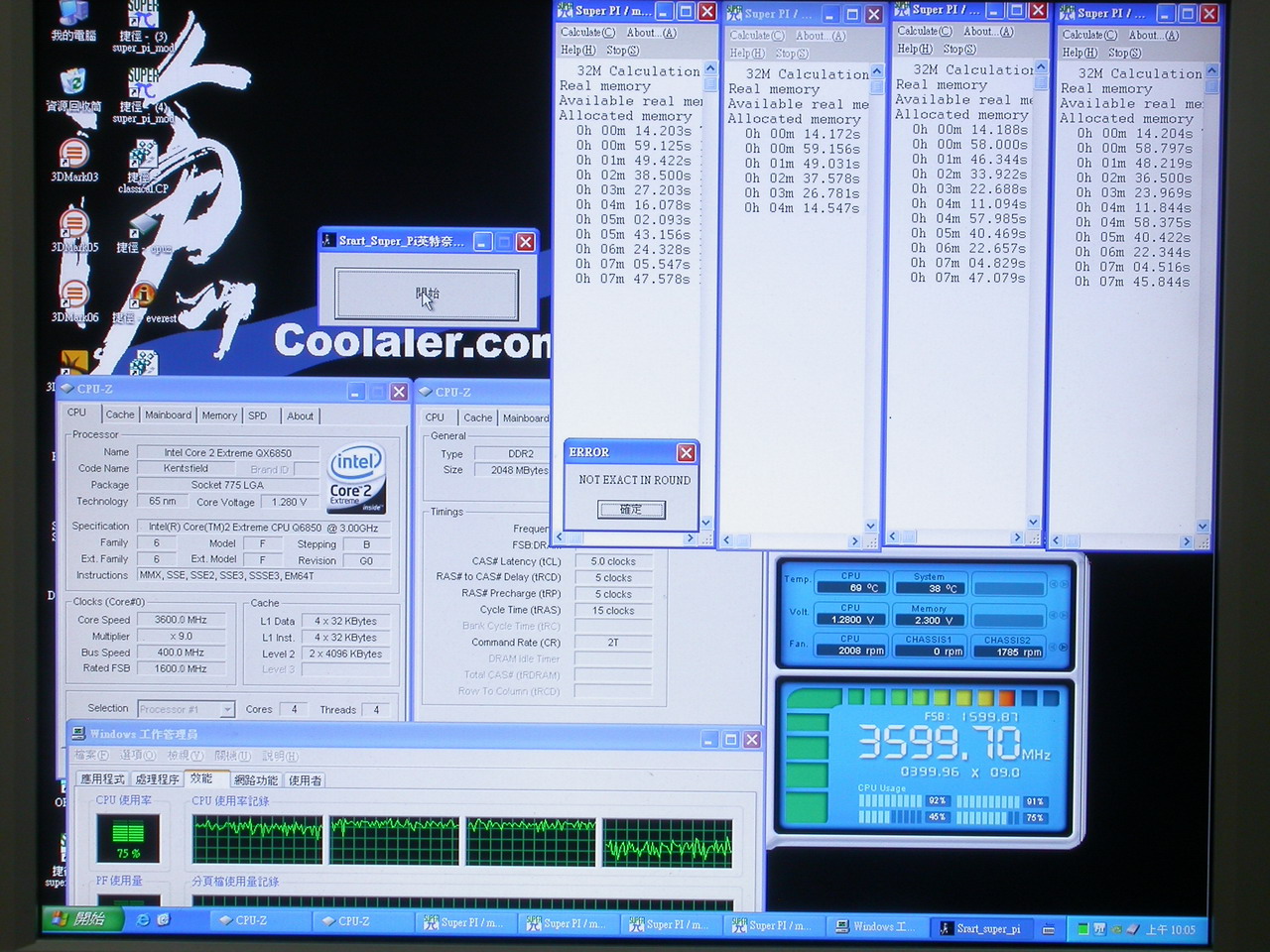Select CPU tab in the second CPU-Z window
1270x952 pixels.
coord(435,416)
